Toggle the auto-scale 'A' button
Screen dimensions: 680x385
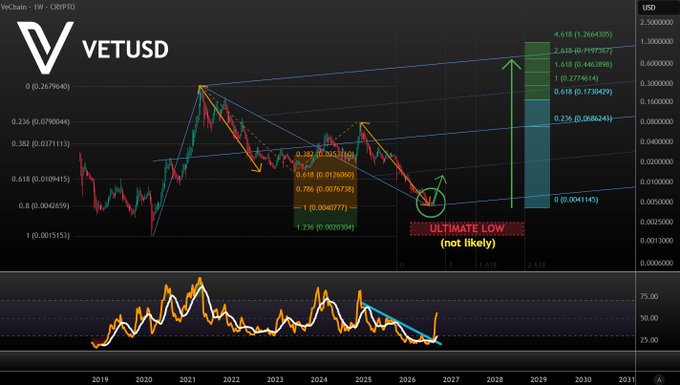(659, 379)
